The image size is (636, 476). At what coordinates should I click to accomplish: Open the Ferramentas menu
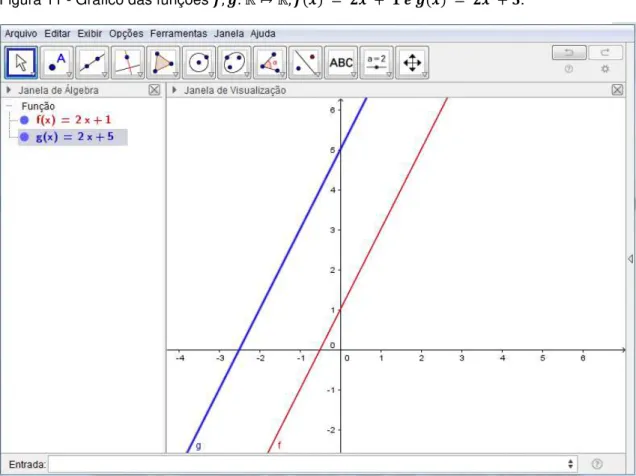(178, 34)
